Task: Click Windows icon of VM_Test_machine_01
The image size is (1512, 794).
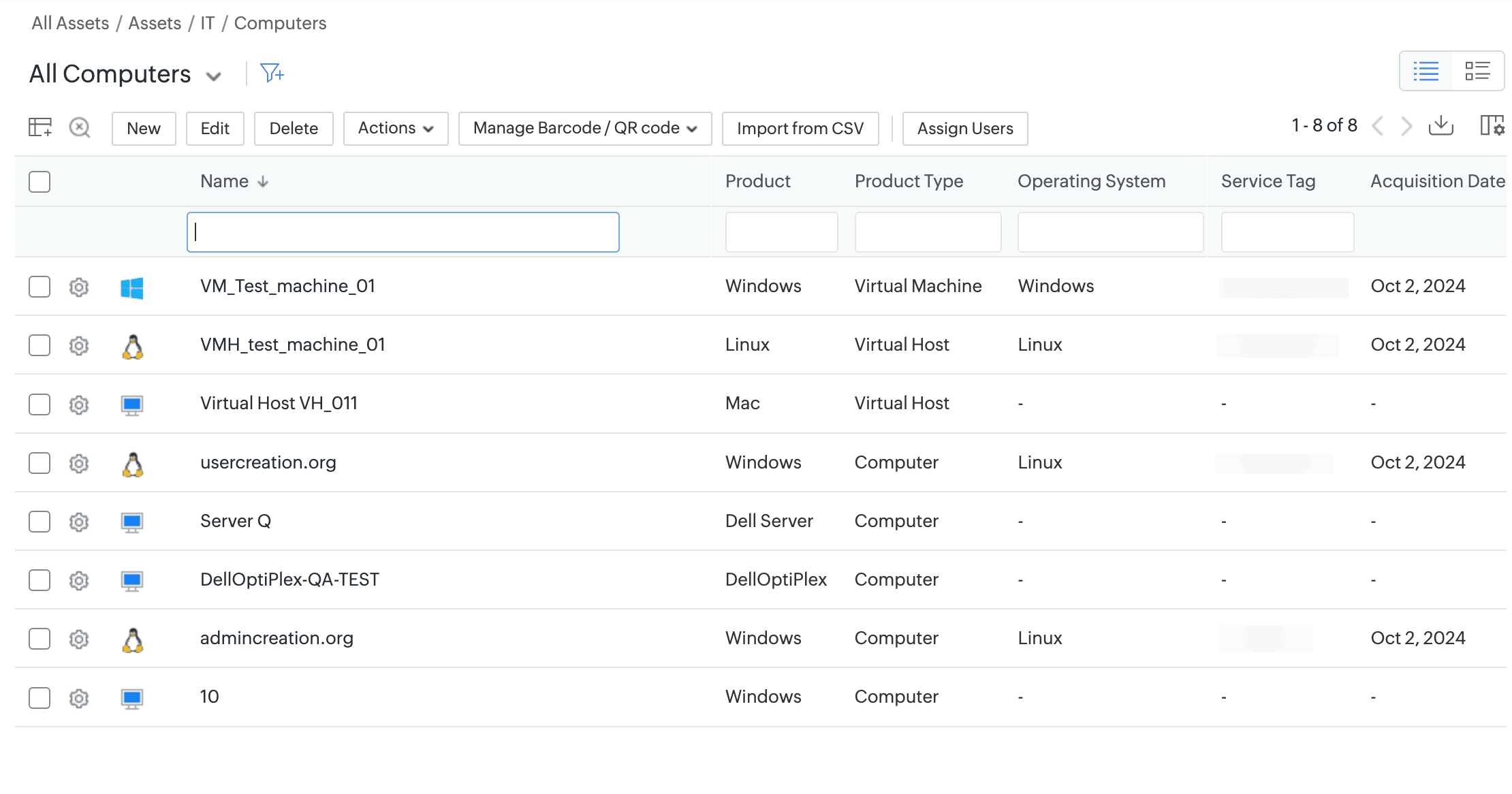Action: coord(132,287)
